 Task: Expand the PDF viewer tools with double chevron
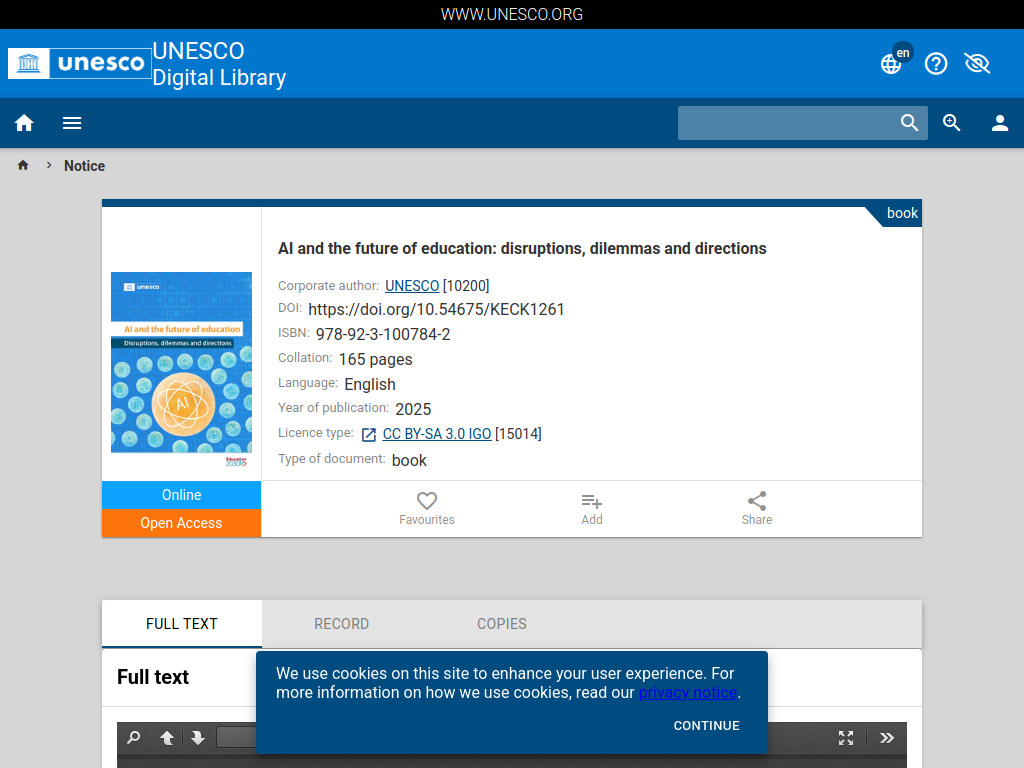pyautogui.click(x=886, y=737)
